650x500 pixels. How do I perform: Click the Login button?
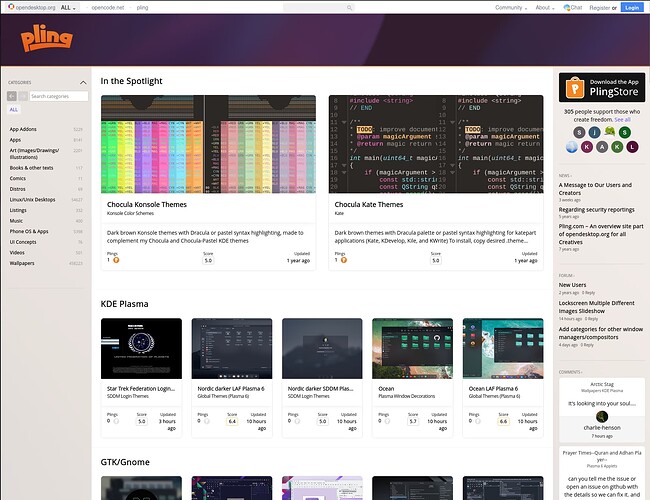pos(632,7)
